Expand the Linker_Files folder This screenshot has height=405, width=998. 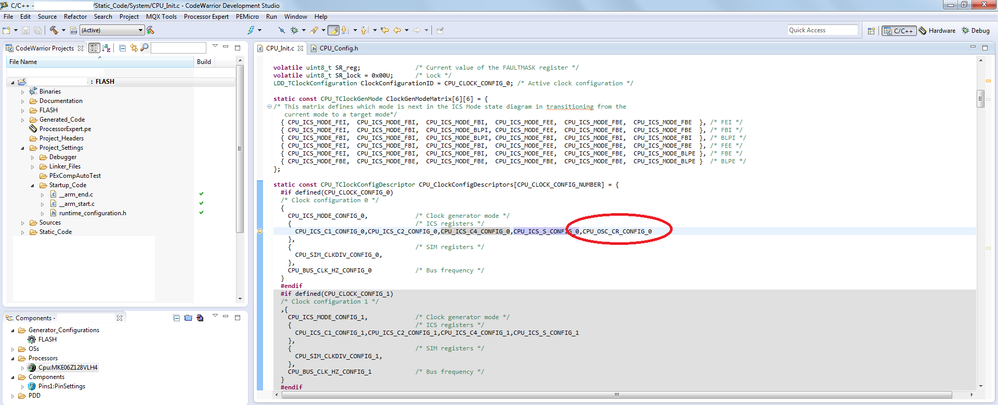[x=33, y=166]
